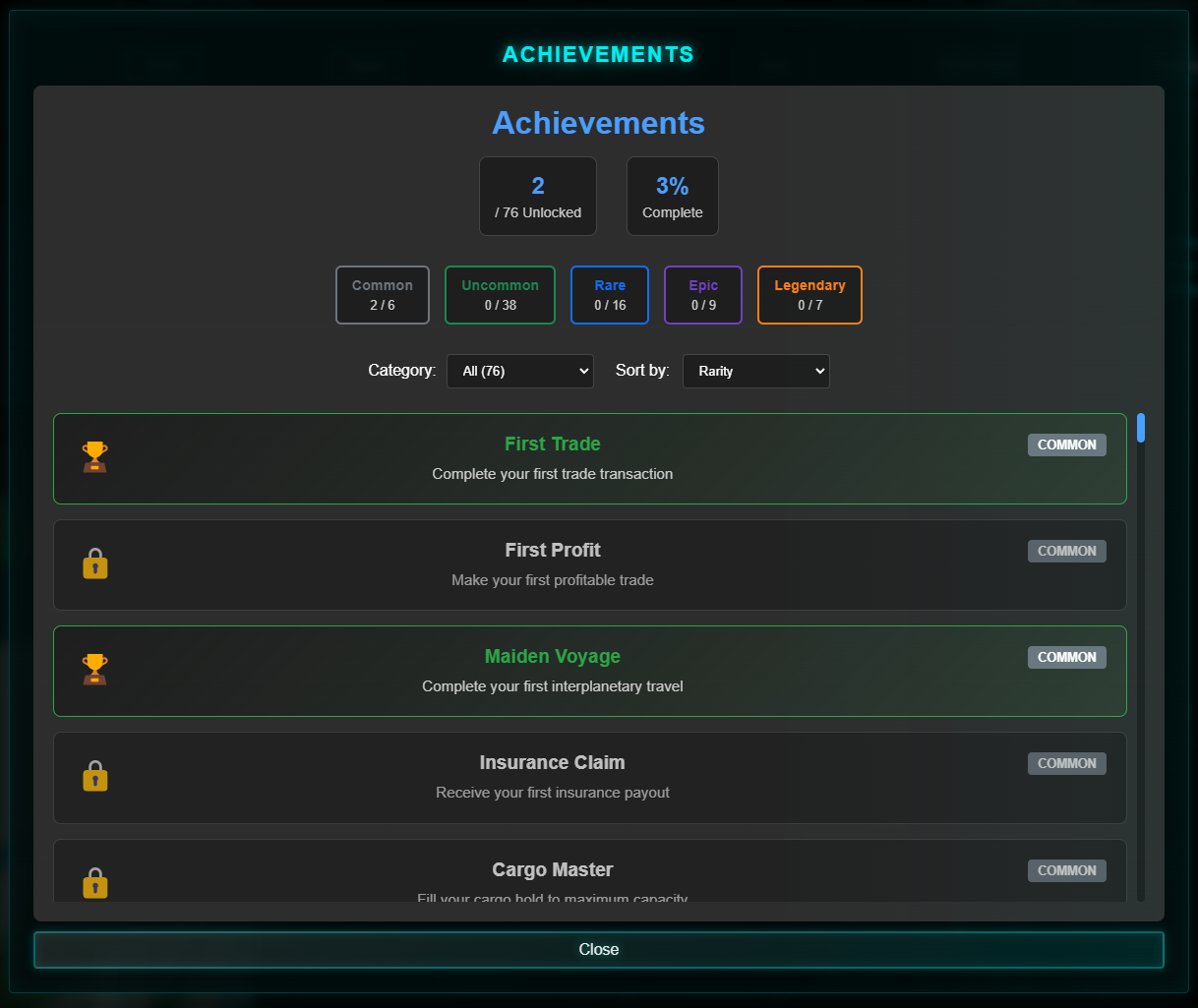
Task: Filter by the Common 2/6 rarity box
Action: (383, 295)
